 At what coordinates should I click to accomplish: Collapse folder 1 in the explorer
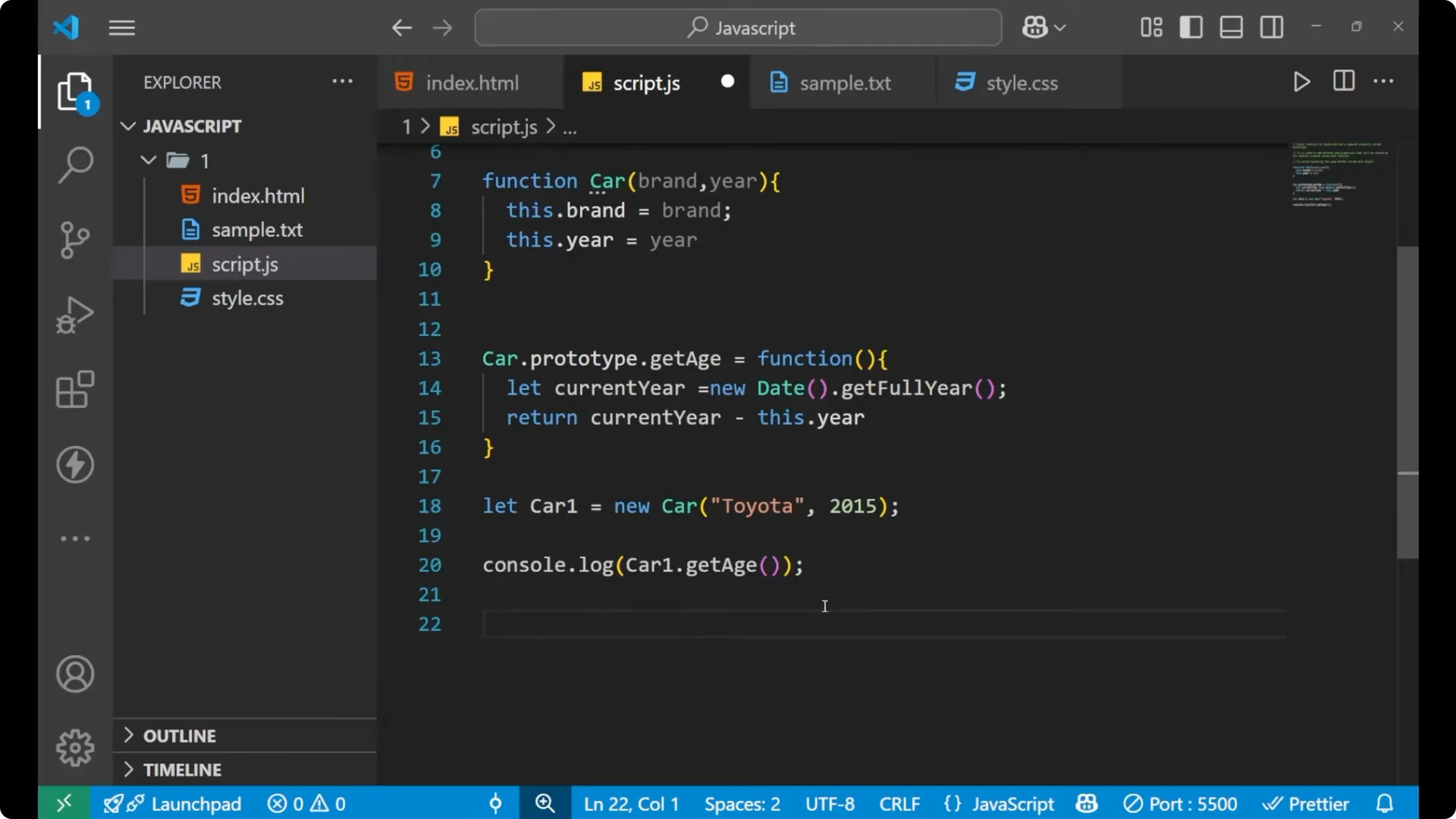pyautogui.click(x=148, y=160)
